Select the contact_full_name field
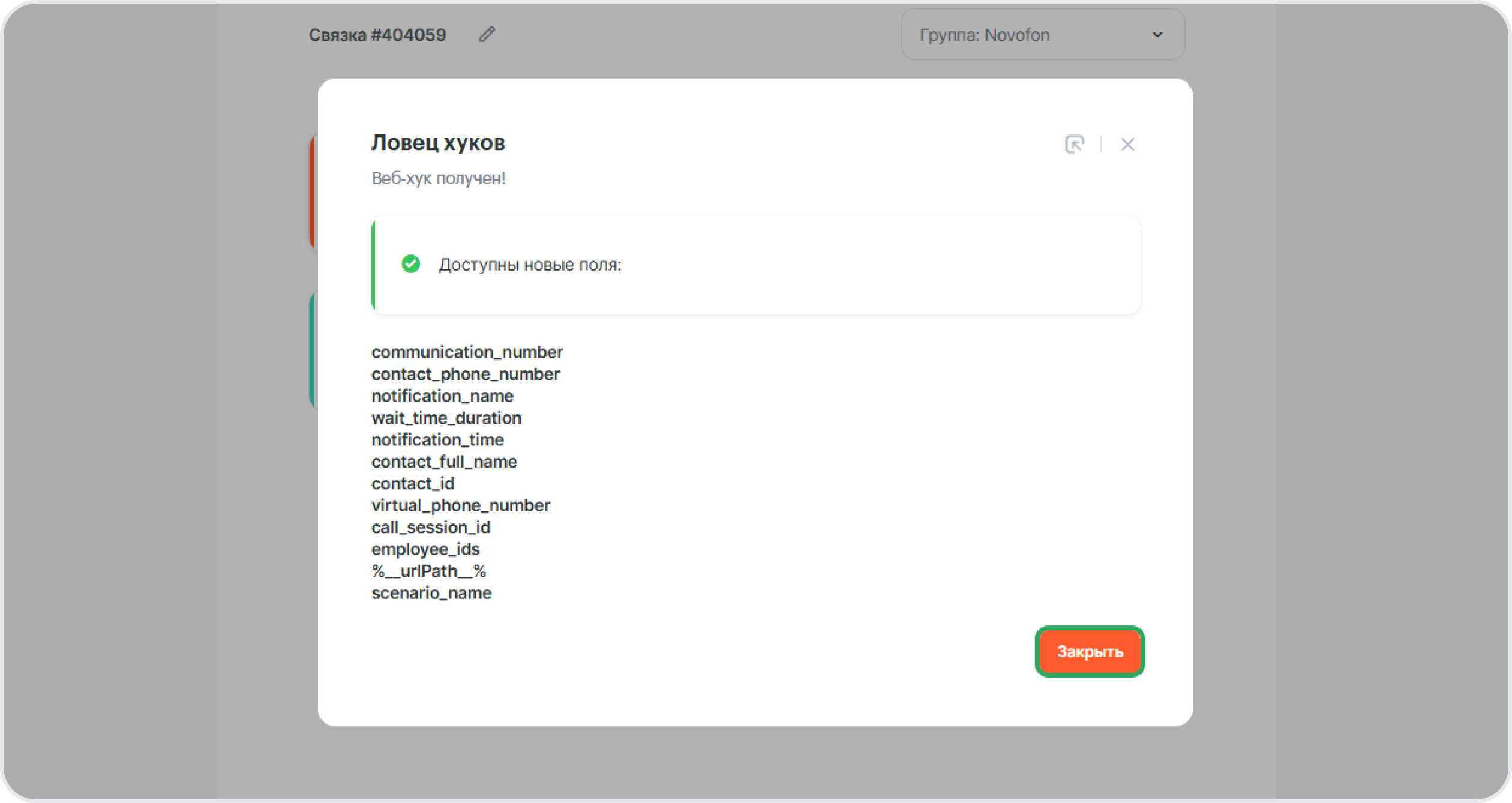Viewport: 1512px width, 803px height. point(444,462)
